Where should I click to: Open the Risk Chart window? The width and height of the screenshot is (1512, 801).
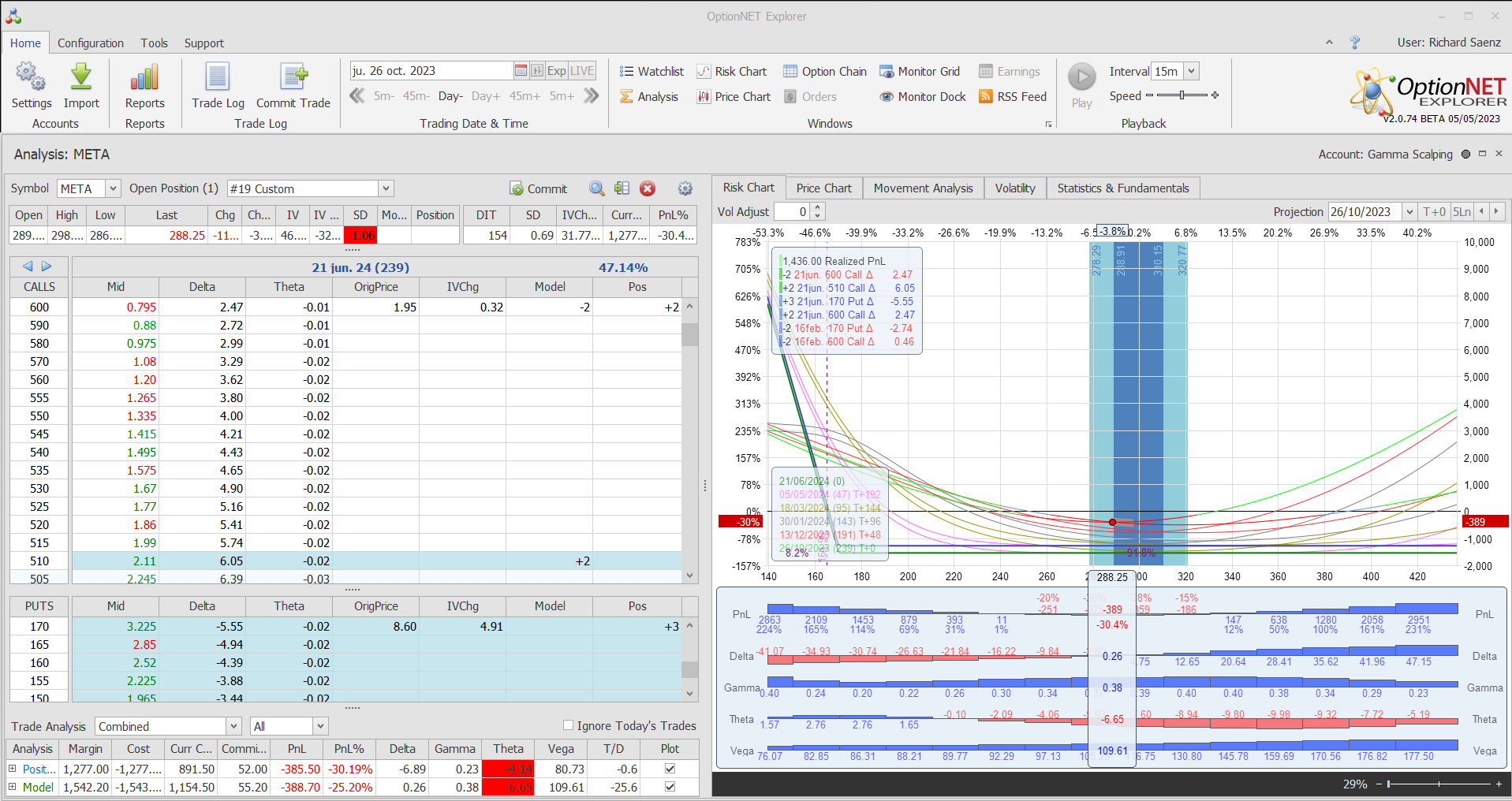point(731,71)
